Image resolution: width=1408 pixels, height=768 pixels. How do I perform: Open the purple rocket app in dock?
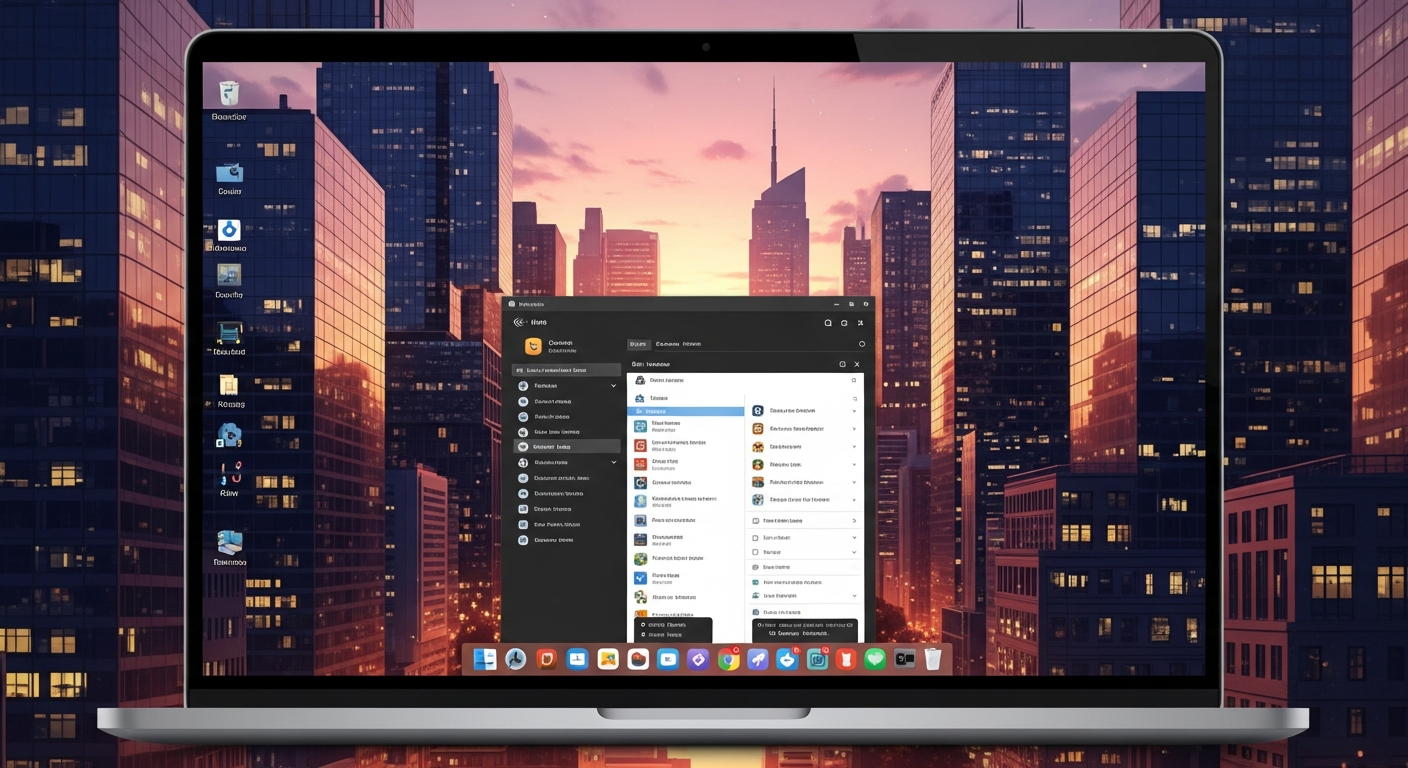point(758,659)
